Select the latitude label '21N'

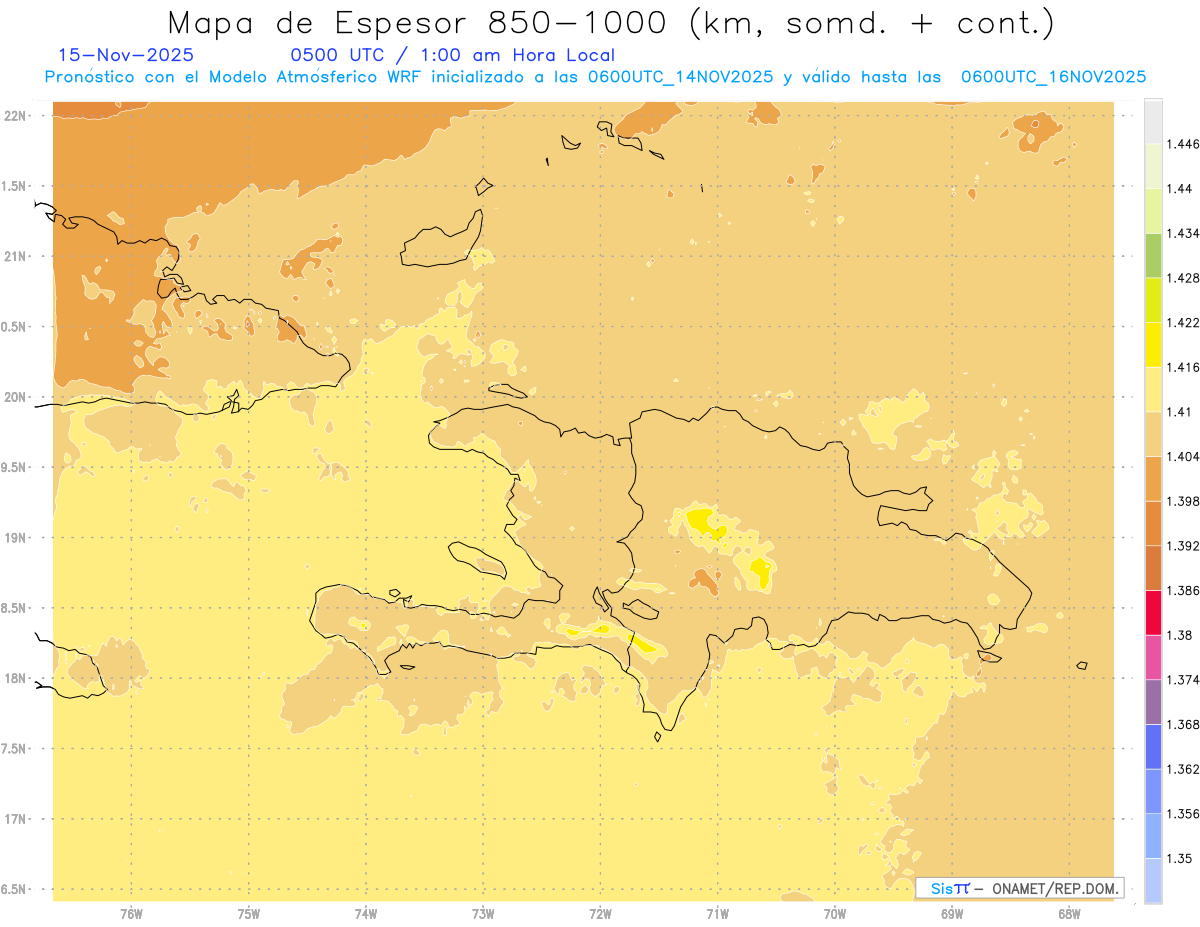15,256
